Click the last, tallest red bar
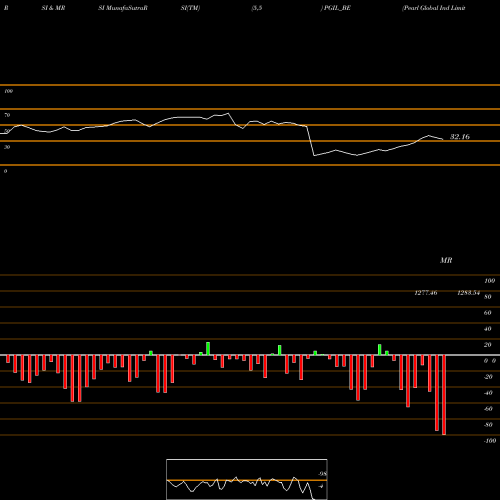500x500 pixels. [444, 395]
